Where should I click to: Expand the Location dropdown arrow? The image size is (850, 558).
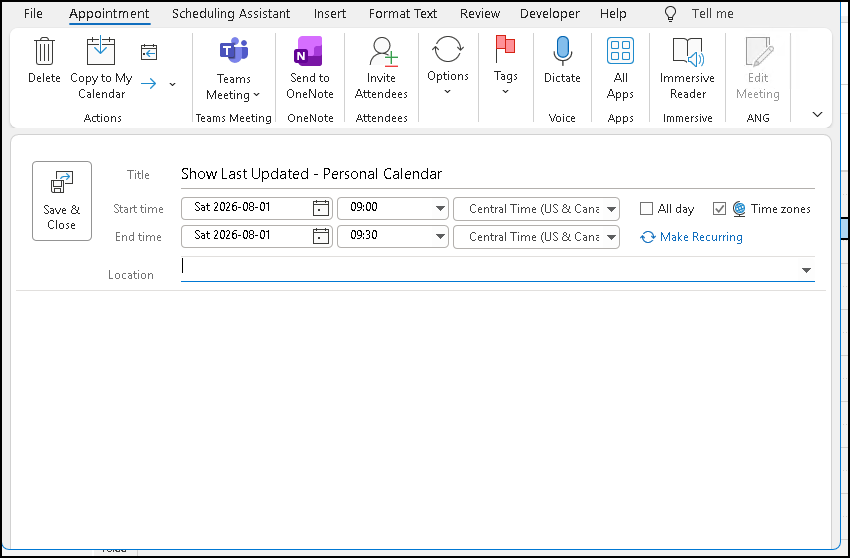point(806,270)
